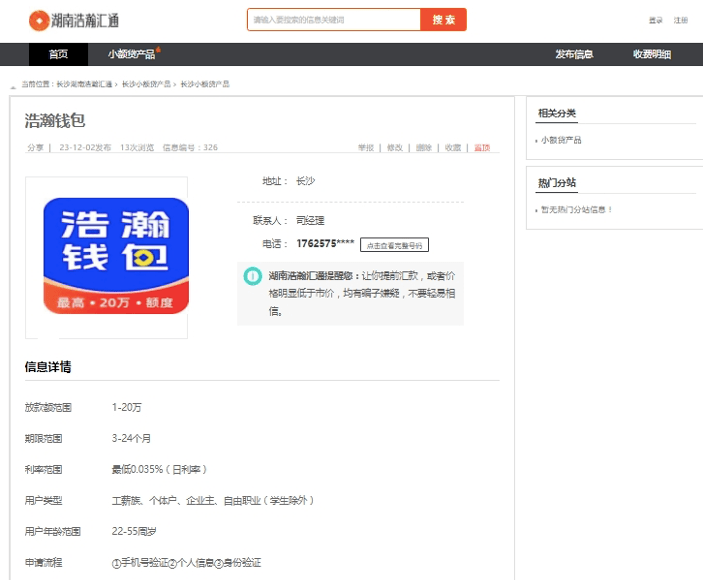
Task: Click the 分享 share link
Action: tap(35, 147)
